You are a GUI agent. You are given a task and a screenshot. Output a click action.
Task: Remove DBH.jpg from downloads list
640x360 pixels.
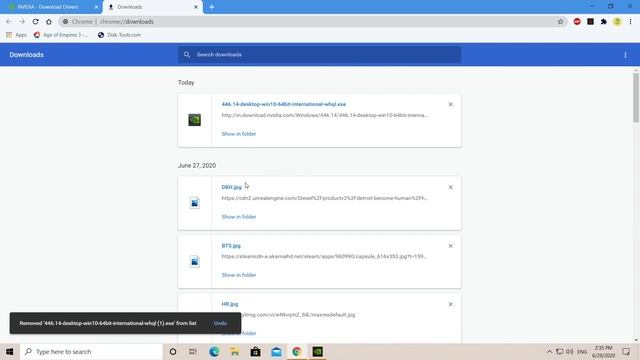pos(451,187)
